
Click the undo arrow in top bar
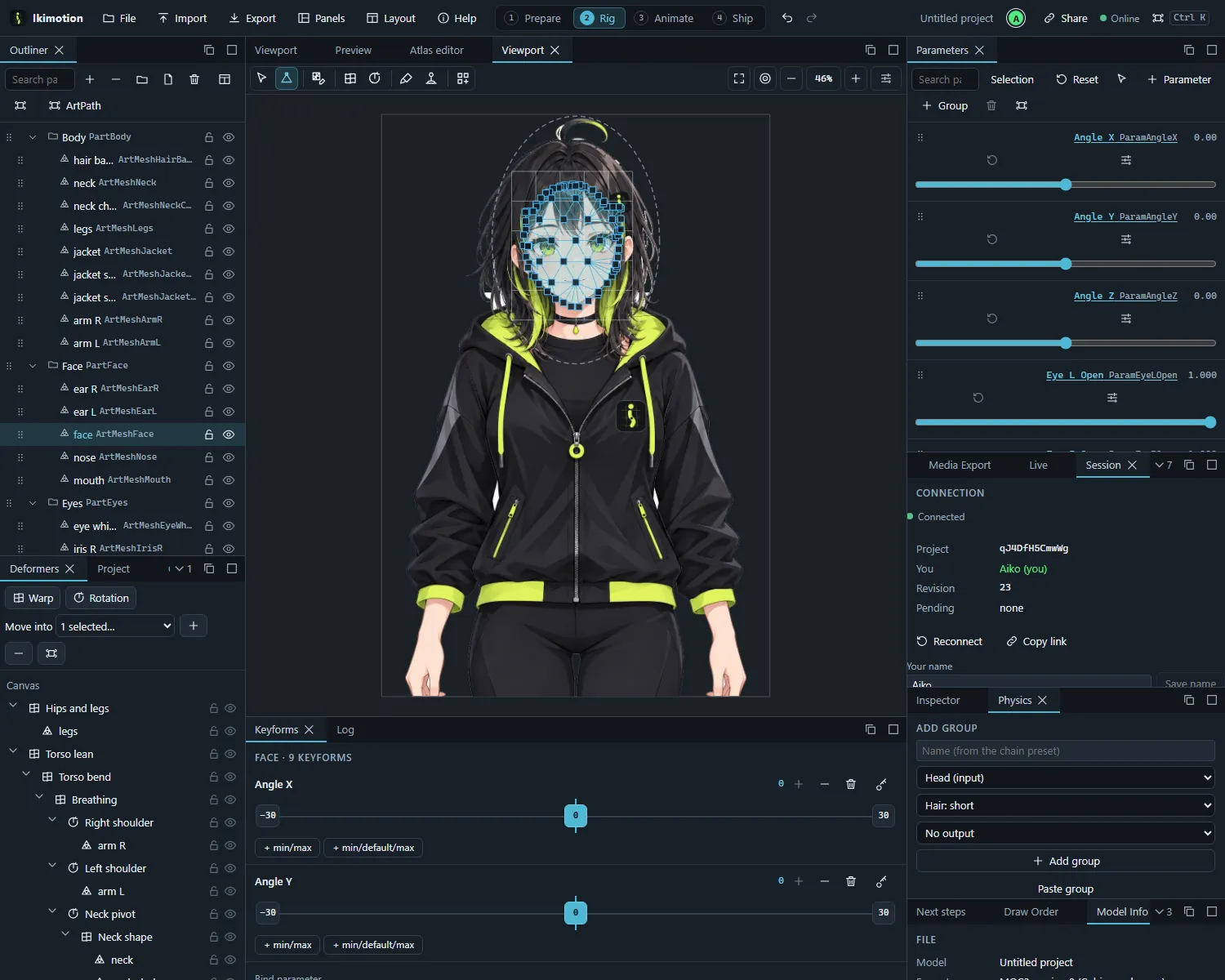(787, 18)
